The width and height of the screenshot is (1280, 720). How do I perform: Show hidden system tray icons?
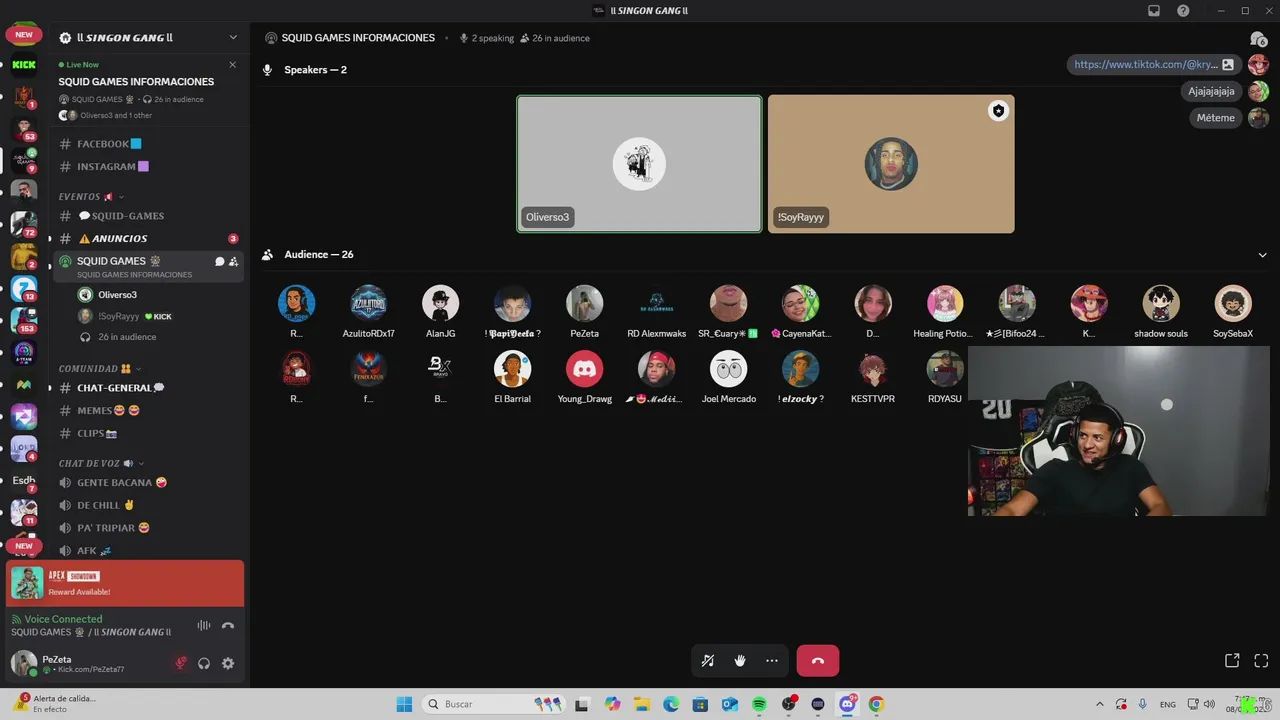(1100, 704)
